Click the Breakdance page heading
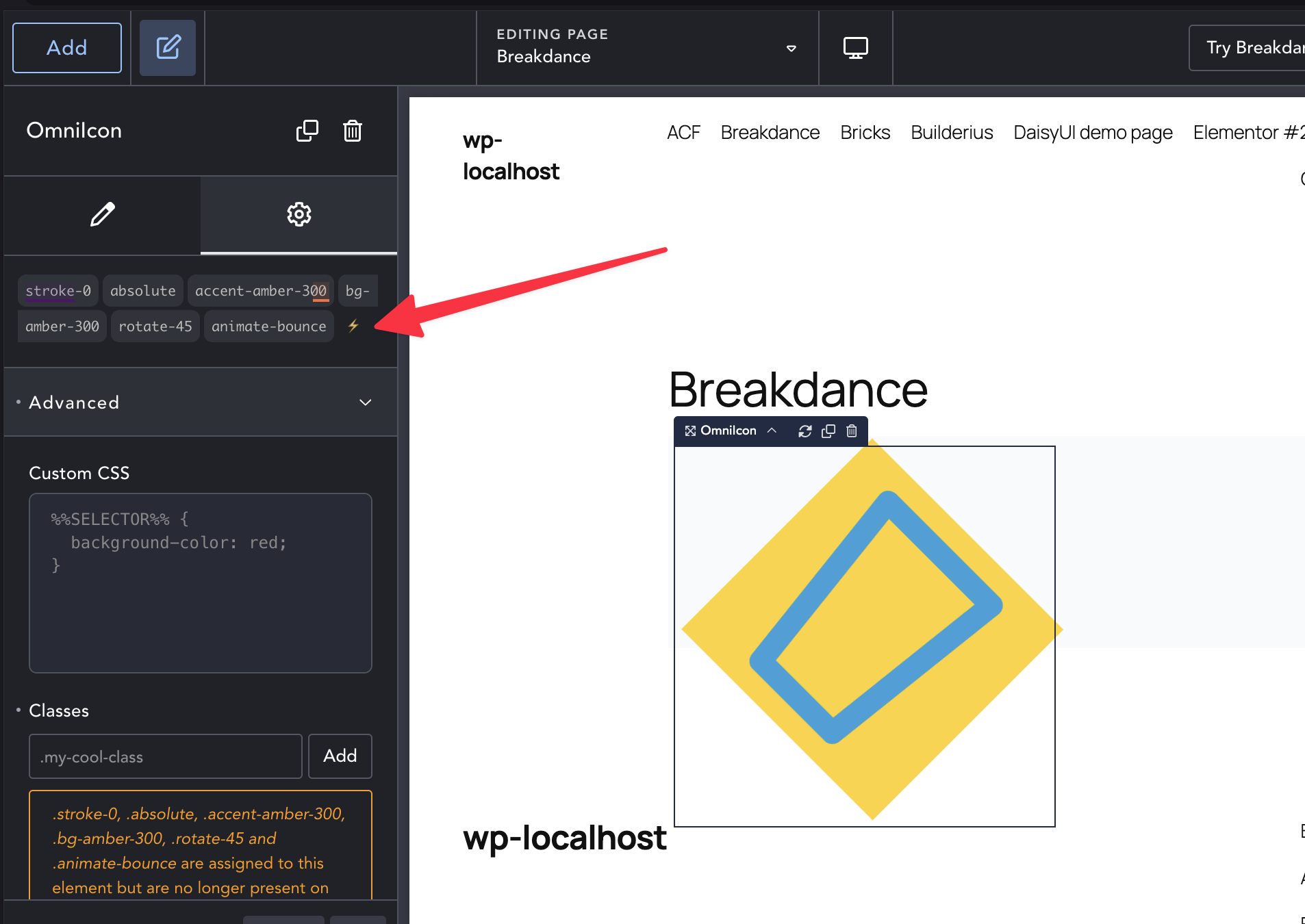Image resolution: width=1305 pixels, height=924 pixels. tap(798, 389)
